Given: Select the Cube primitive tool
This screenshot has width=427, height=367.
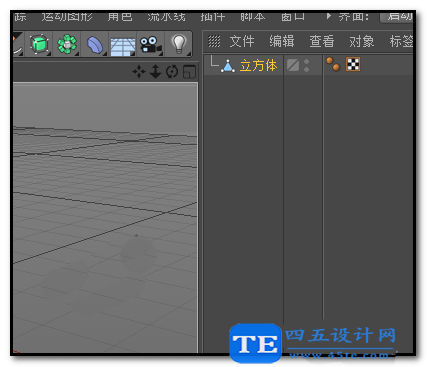Looking at the screenshot, I should click(39, 44).
